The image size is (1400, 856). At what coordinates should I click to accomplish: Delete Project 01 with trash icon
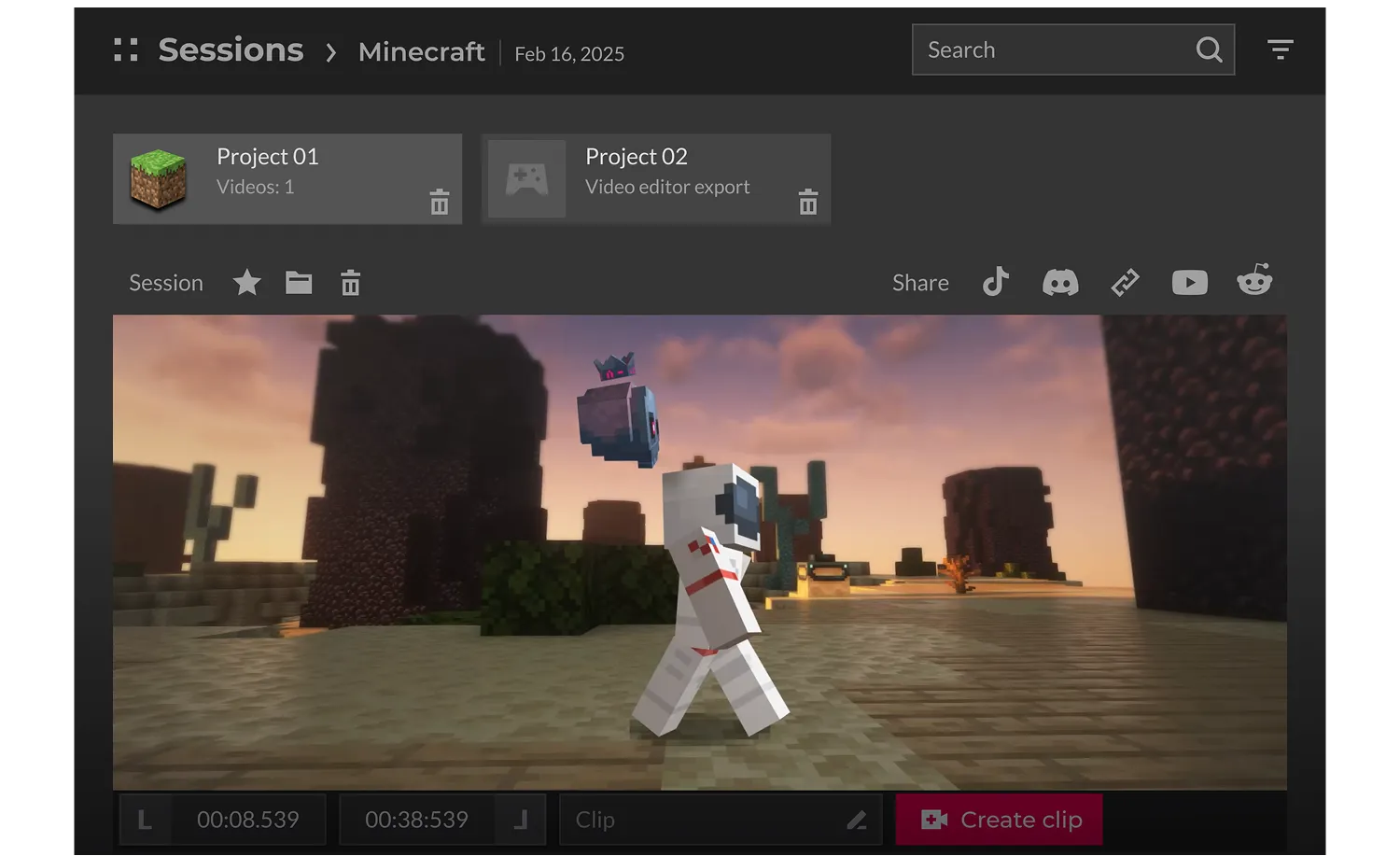click(x=440, y=202)
